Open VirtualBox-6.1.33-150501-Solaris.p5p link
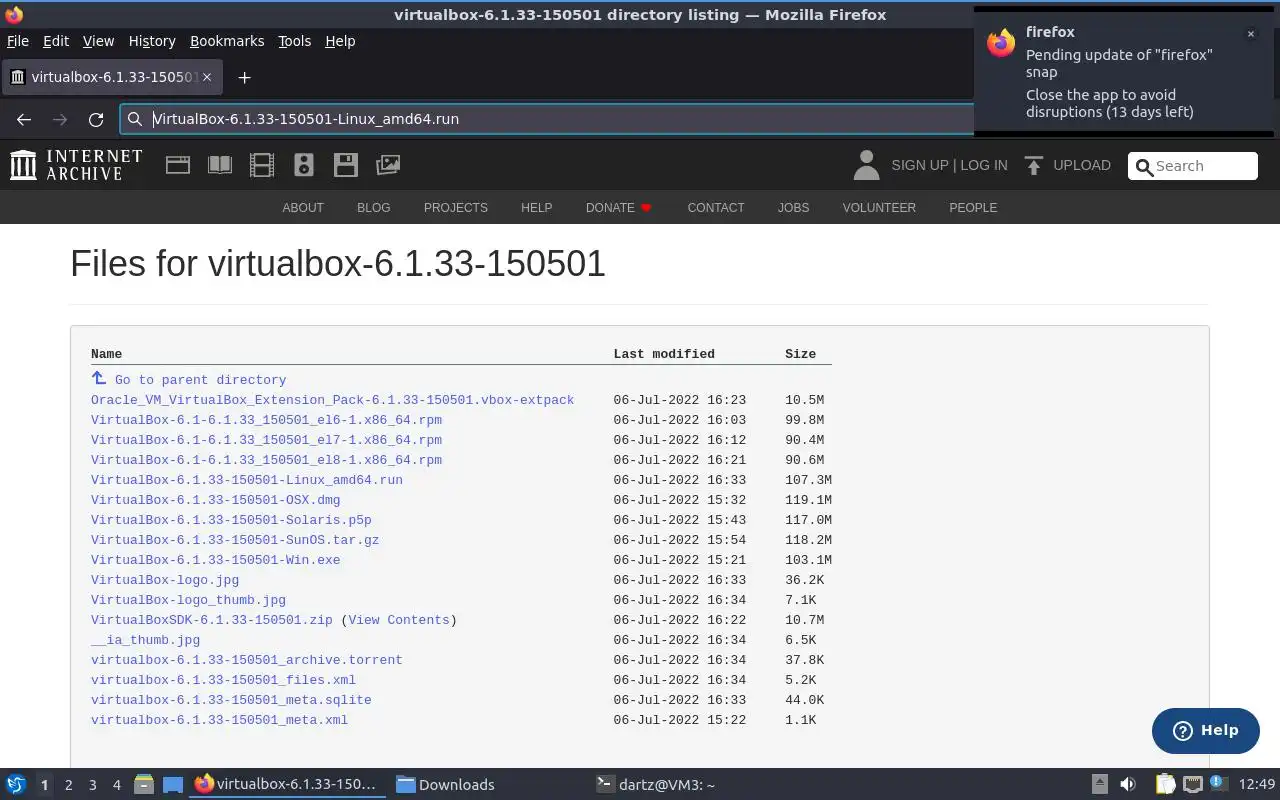The image size is (1280, 800). point(231,520)
